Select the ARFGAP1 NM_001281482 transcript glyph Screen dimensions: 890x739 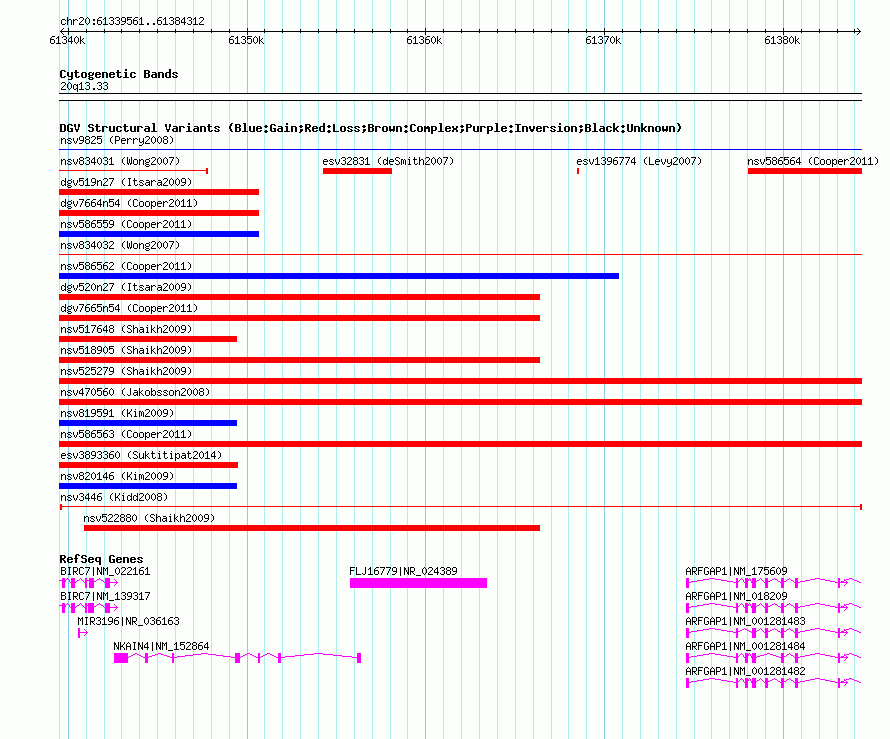coord(773,683)
